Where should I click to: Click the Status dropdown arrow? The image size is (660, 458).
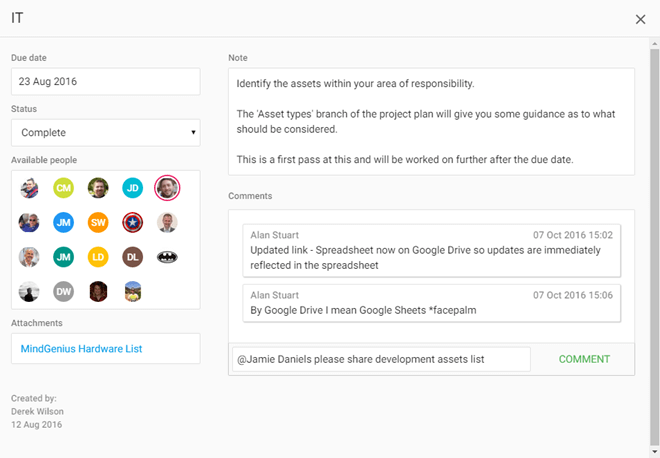click(x=193, y=133)
